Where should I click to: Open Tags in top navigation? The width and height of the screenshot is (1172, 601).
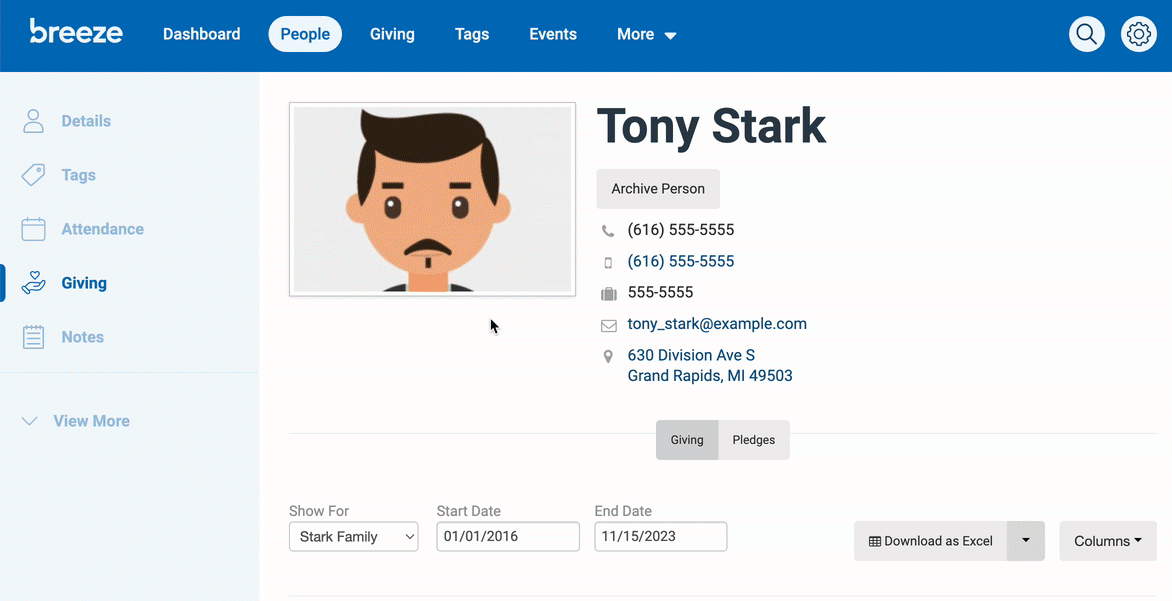click(x=472, y=34)
